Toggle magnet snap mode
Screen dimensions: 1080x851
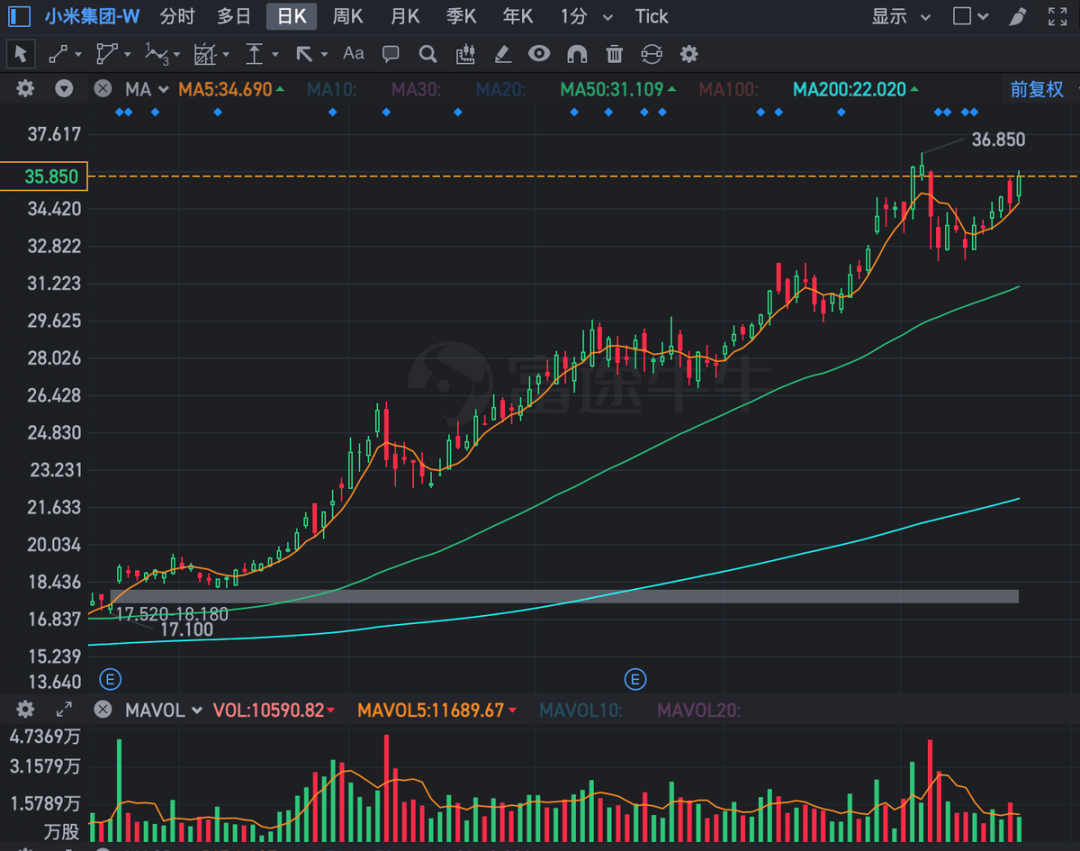[x=577, y=54]
